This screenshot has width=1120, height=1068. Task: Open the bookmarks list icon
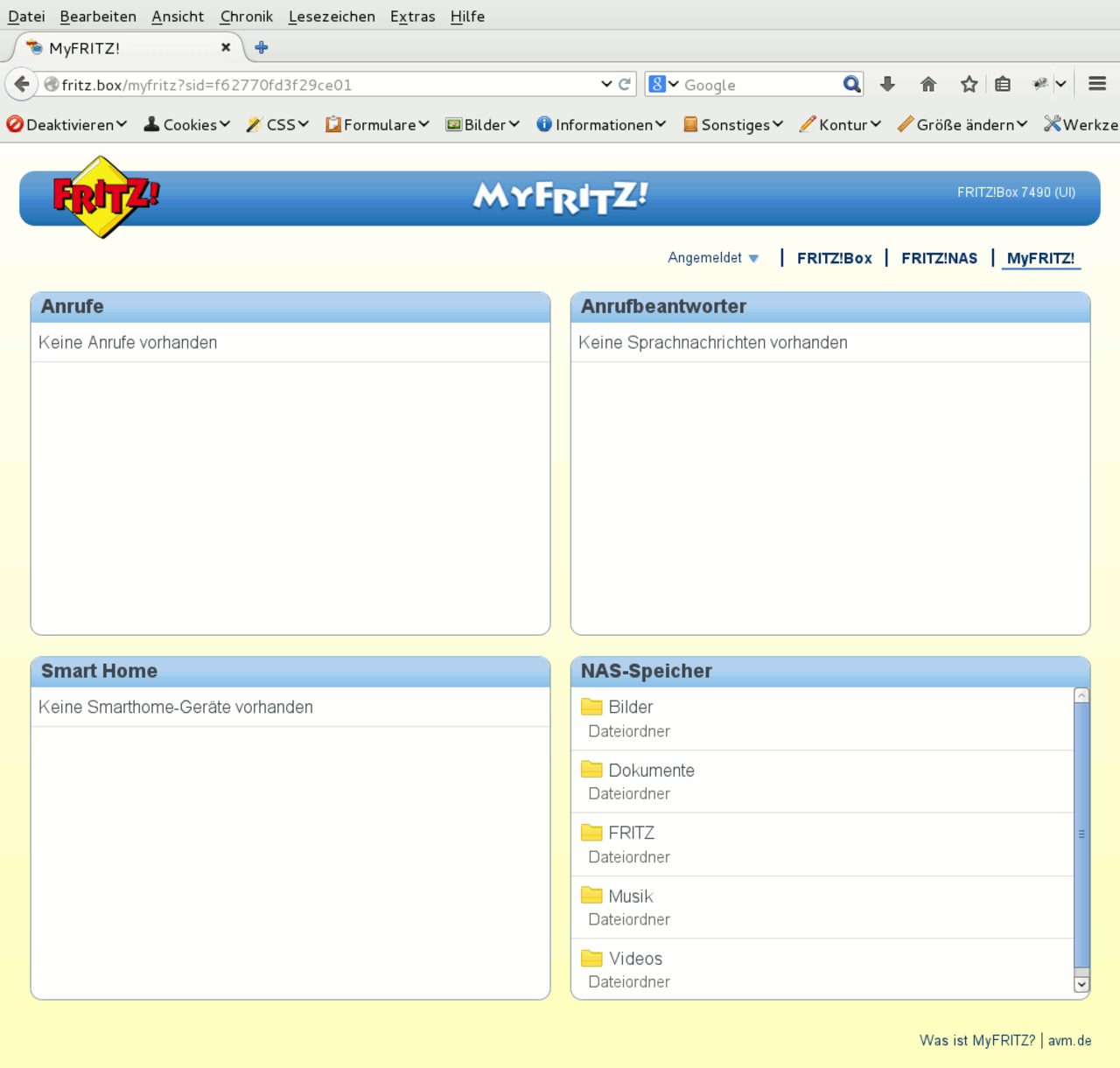point(1003,84)
